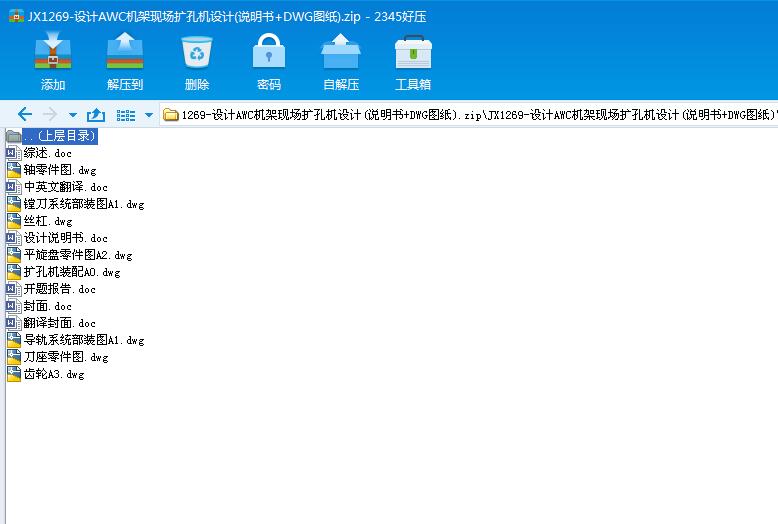Select the file 翻译封面.doc
This screenshot has height=524, width=778.
pos(60,323)
